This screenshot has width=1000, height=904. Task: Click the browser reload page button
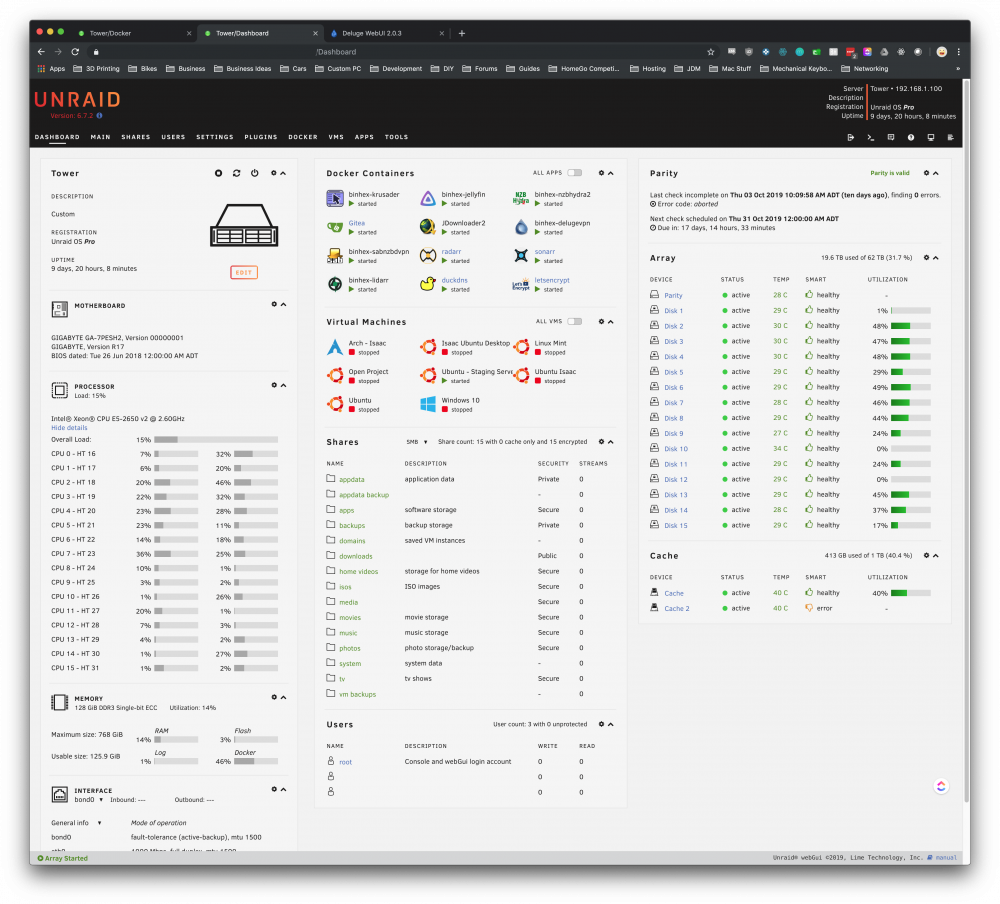point(75,52)
